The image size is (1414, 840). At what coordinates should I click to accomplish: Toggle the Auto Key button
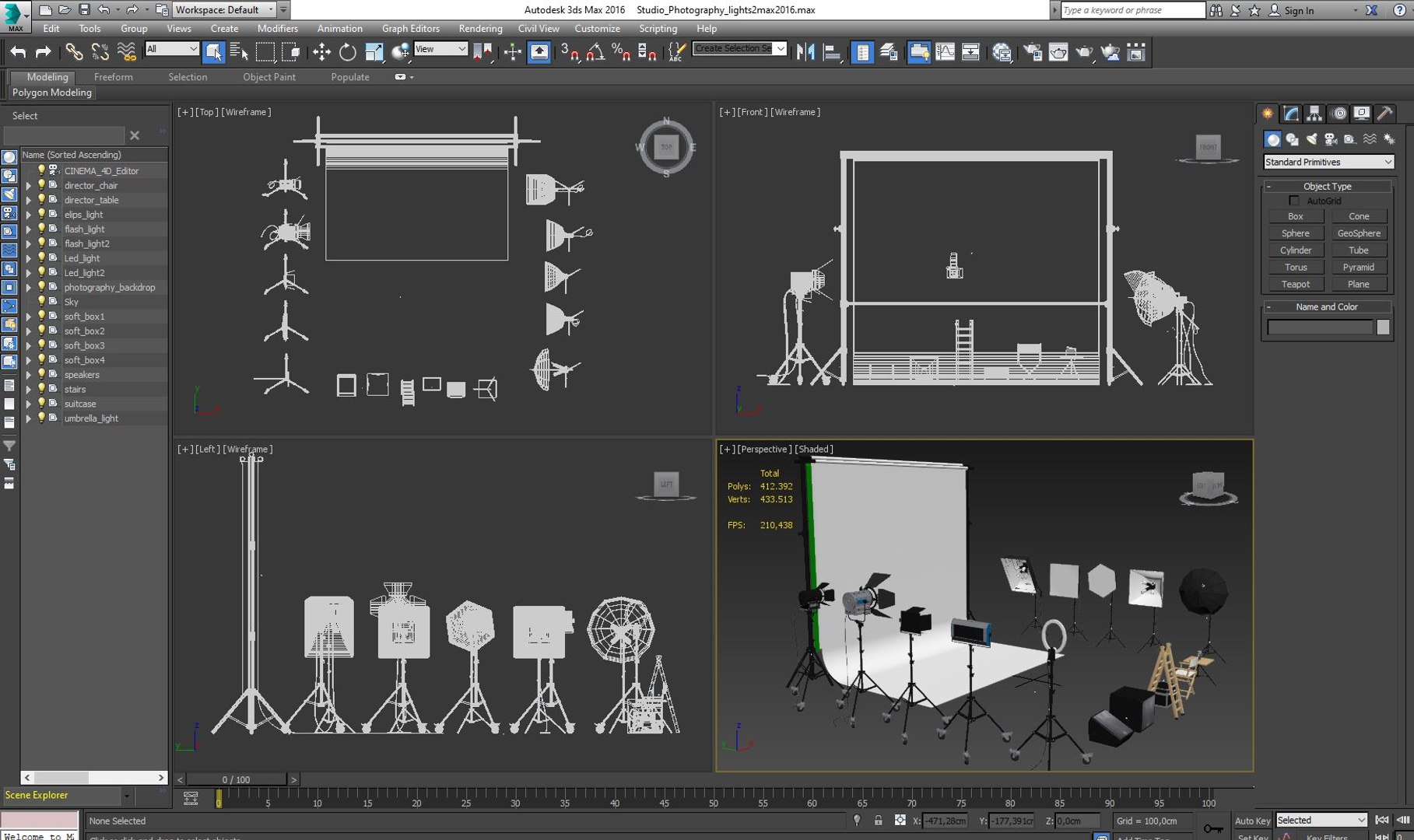1252,821
